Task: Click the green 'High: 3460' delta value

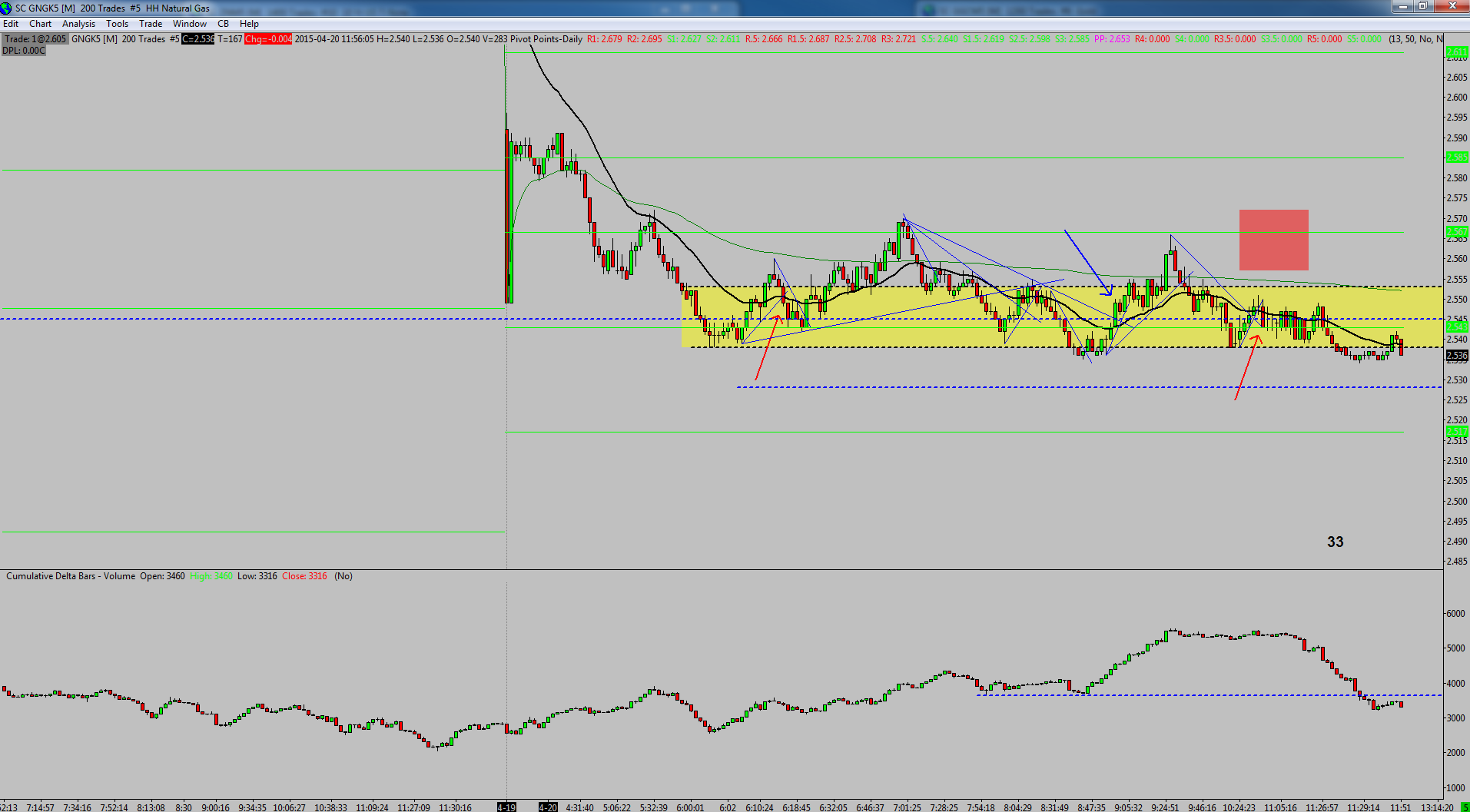Action: pos(211,576)
